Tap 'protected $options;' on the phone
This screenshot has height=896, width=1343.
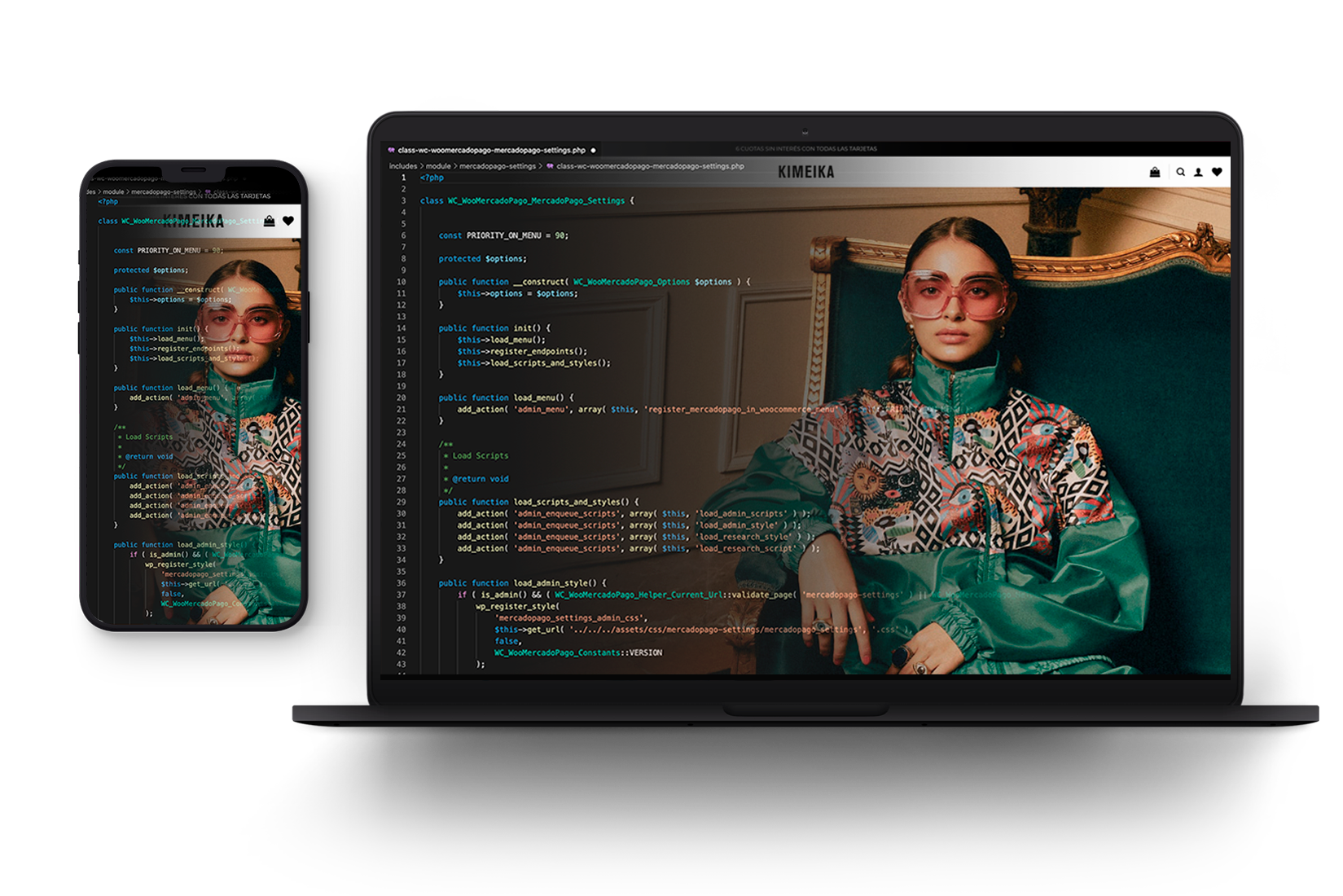pos(151,270)
